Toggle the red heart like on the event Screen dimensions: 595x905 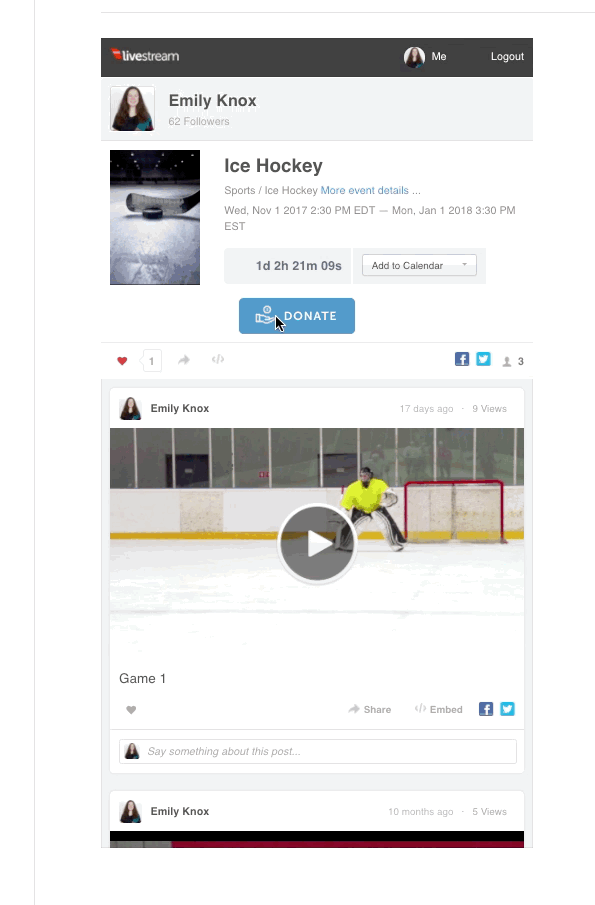122,361
